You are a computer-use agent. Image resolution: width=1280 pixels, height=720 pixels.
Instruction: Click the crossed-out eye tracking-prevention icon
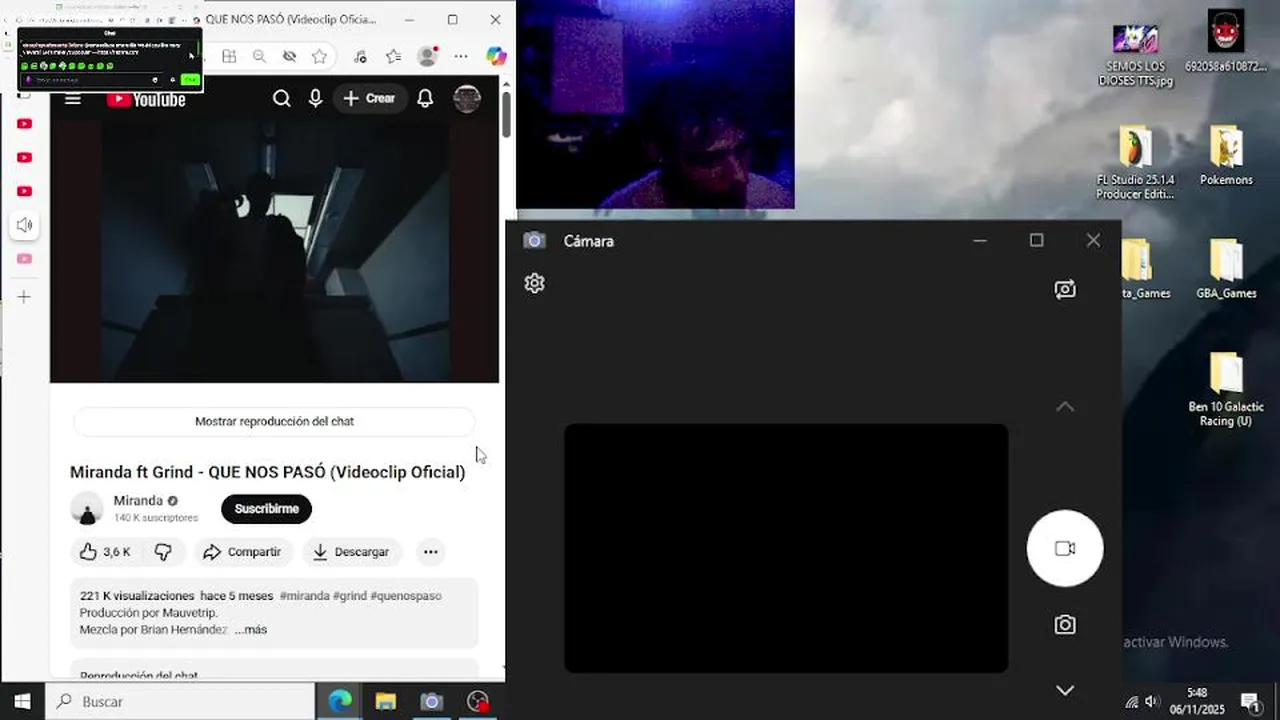tap(289, 57)
